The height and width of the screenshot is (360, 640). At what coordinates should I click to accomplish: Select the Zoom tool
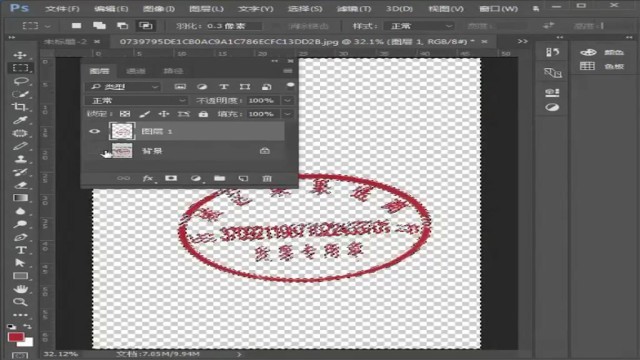click(x=20, y=302)
